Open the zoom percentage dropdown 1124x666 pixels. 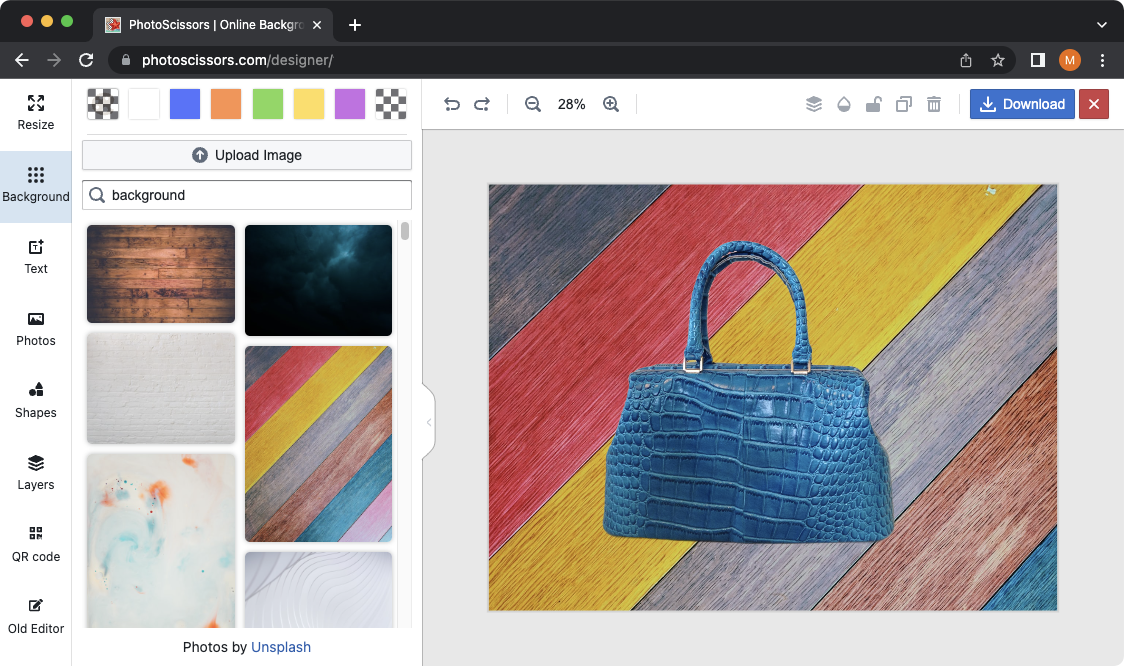[571, 103]
